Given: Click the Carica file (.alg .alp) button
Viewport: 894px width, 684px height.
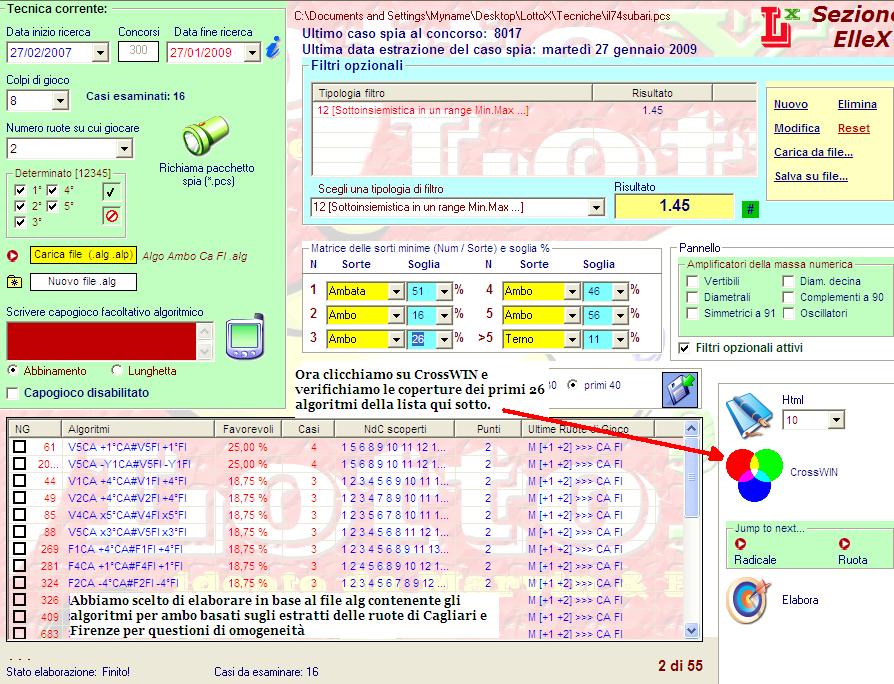Looking at the screenshot, I should tap(83, 255).
